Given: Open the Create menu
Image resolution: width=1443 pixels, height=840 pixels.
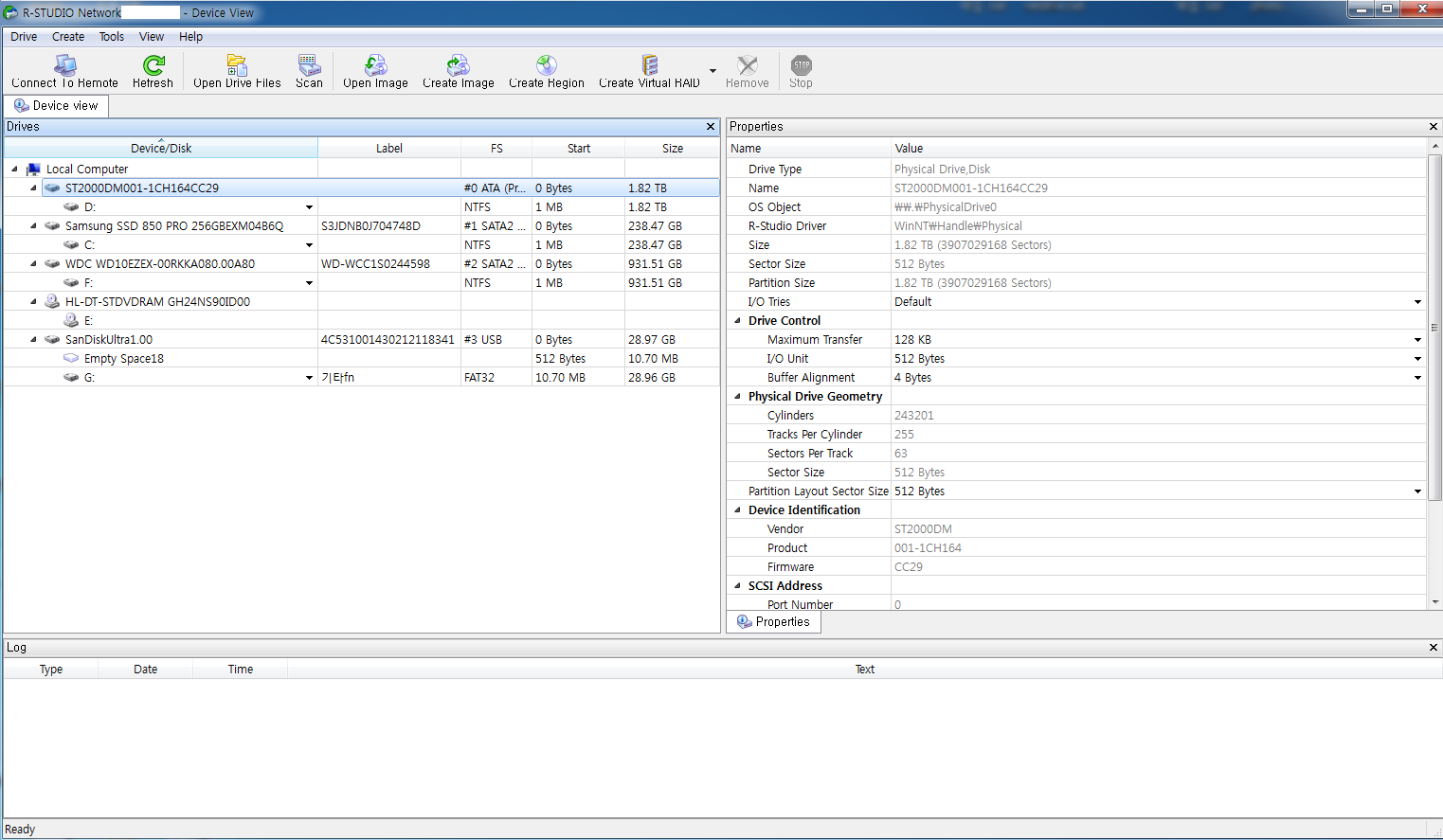Looking at the screenshot, I should 68,37.
